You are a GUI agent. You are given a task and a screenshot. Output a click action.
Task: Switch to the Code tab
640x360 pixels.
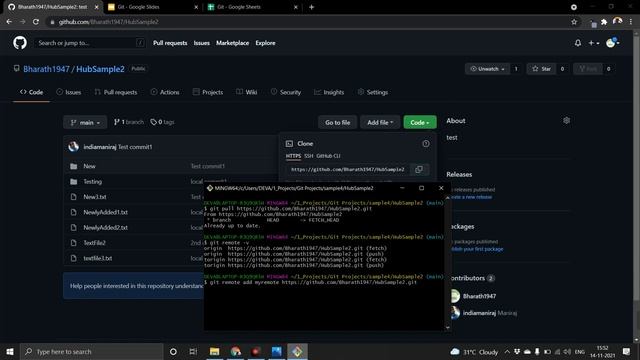[x=31, y=92]
